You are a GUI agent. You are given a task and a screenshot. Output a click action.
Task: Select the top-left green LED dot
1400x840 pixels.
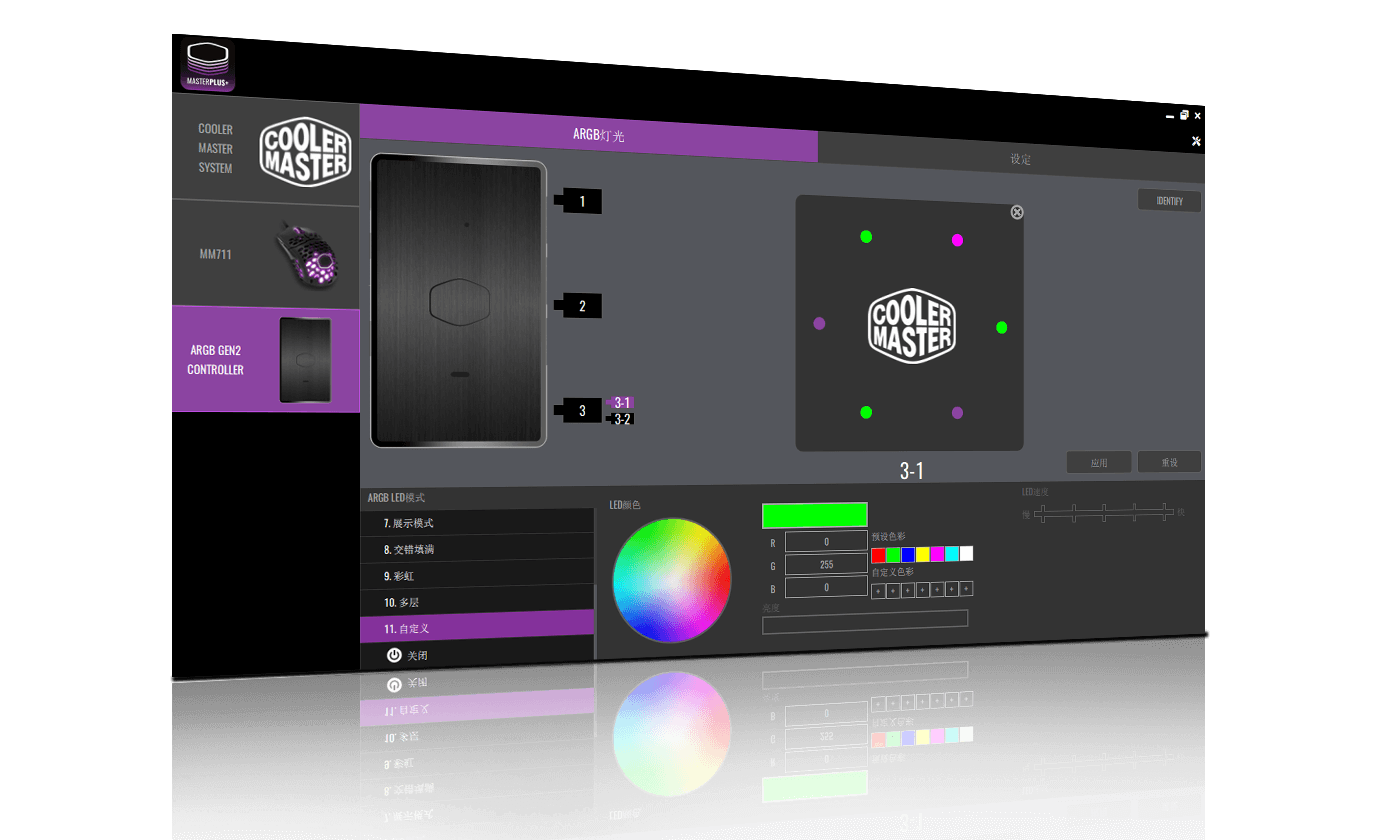tap(866, 237)
